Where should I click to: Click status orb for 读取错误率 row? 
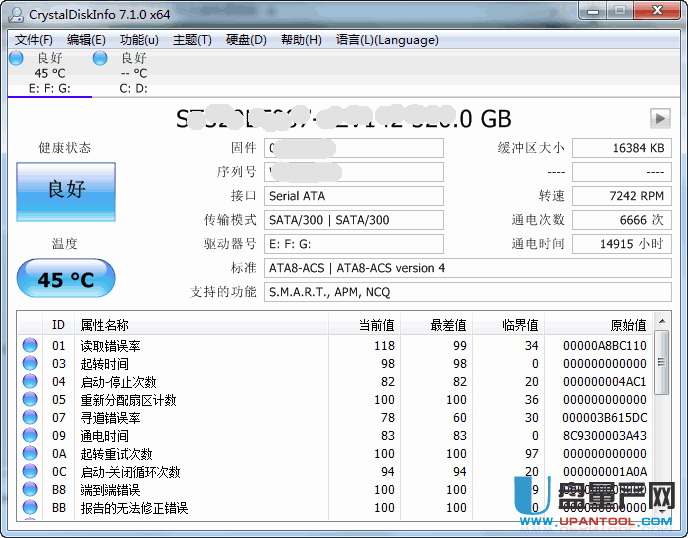tap(30, 346)
